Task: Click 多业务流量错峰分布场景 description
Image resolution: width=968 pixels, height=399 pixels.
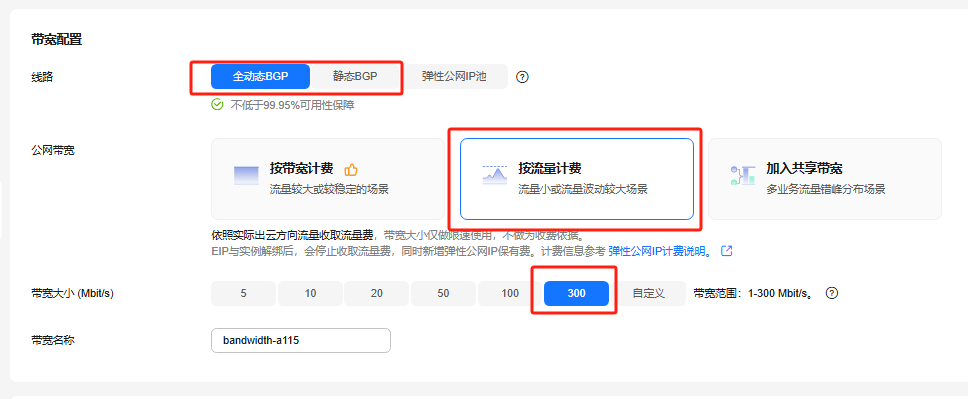Action: [826, 190]
